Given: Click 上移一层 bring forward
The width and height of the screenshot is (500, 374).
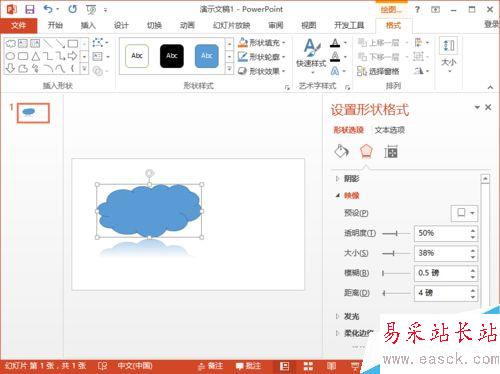Looking at the screenshot, I should [379, 43].
